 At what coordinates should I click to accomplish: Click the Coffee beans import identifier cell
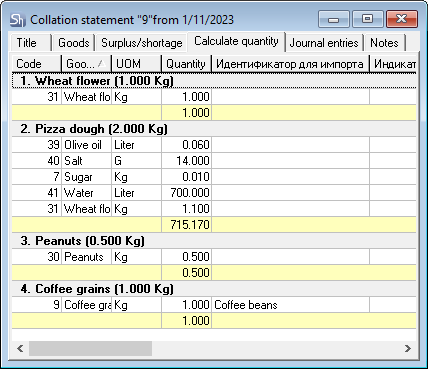[x=291, y=305]
